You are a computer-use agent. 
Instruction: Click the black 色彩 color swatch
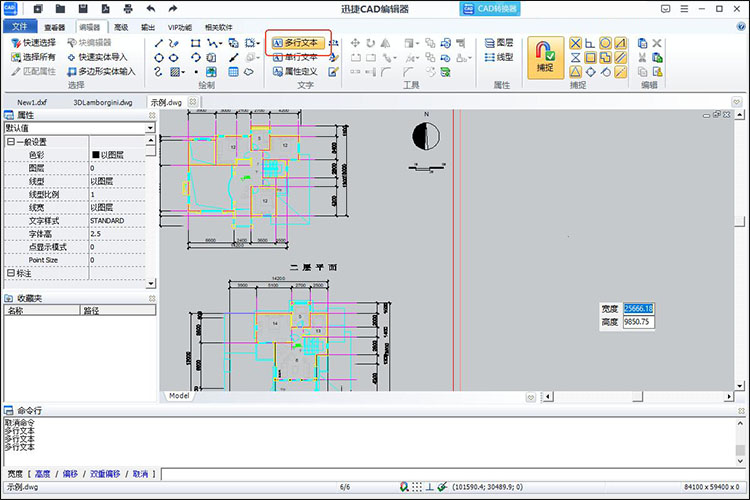click(95, 155)
